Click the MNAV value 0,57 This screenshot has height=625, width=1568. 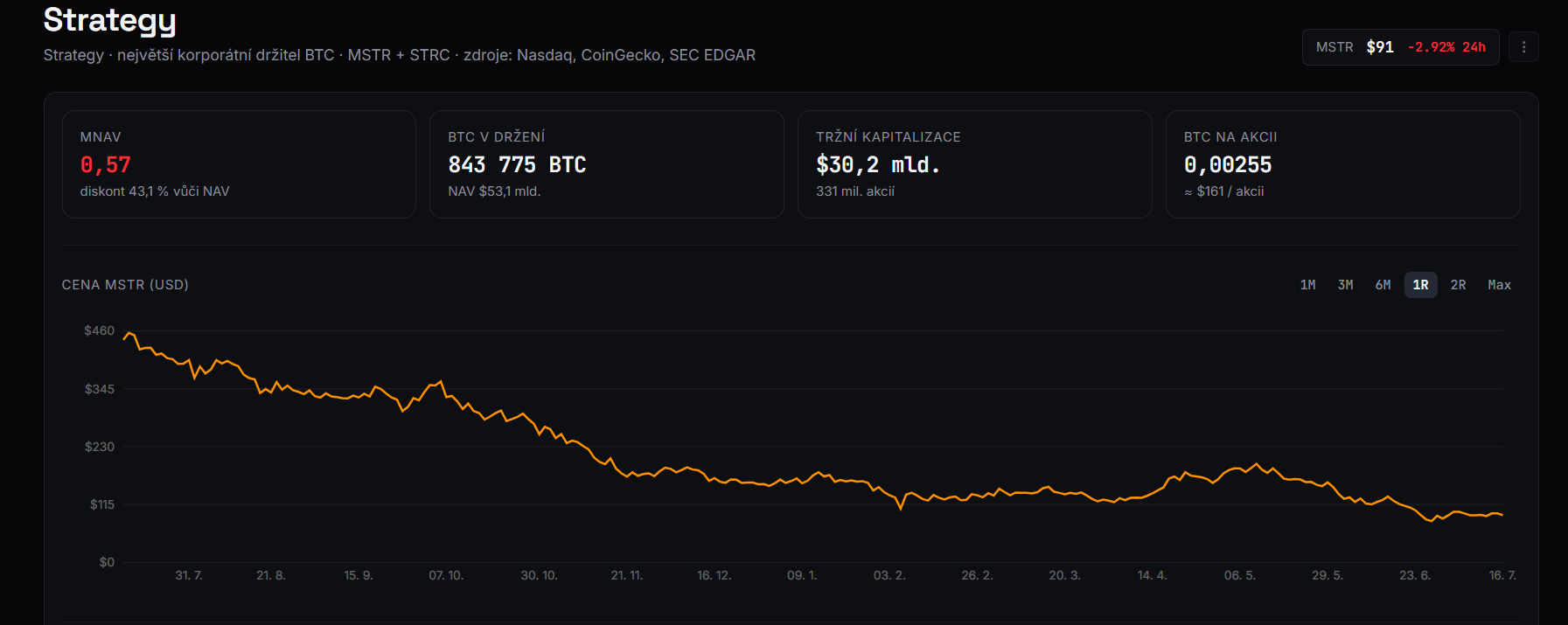(105, 164)
